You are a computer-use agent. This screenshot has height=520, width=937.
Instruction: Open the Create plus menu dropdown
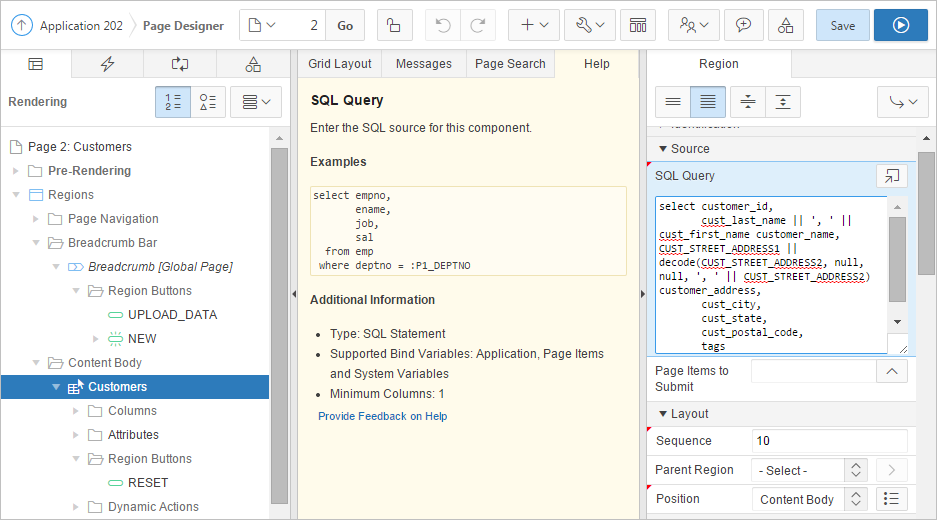(x=534, y=25)
